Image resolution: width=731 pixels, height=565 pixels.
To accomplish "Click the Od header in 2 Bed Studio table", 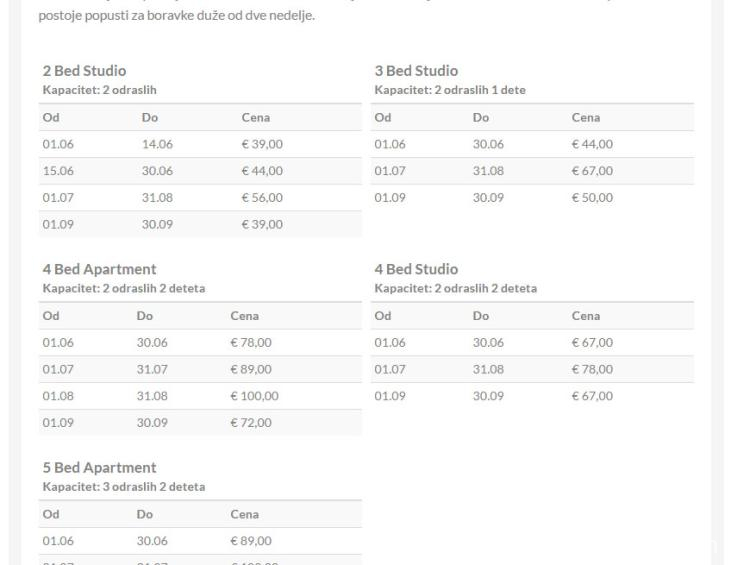I will tap(50, 117).
